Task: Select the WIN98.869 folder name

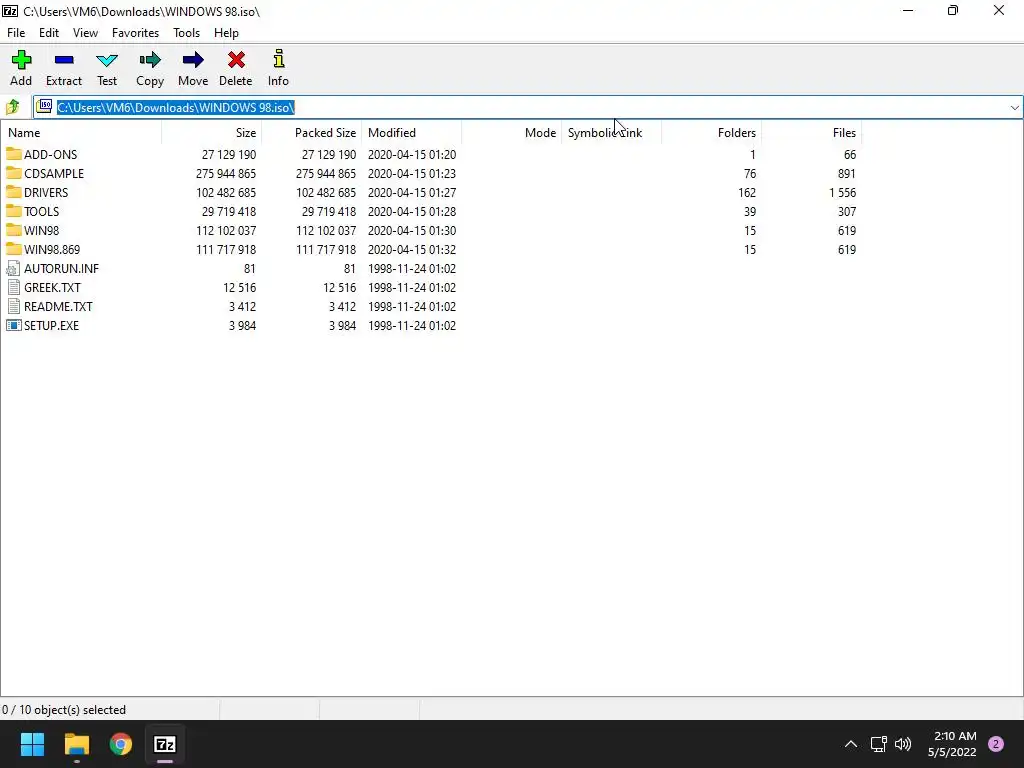Action: click(x=52, y=249)
